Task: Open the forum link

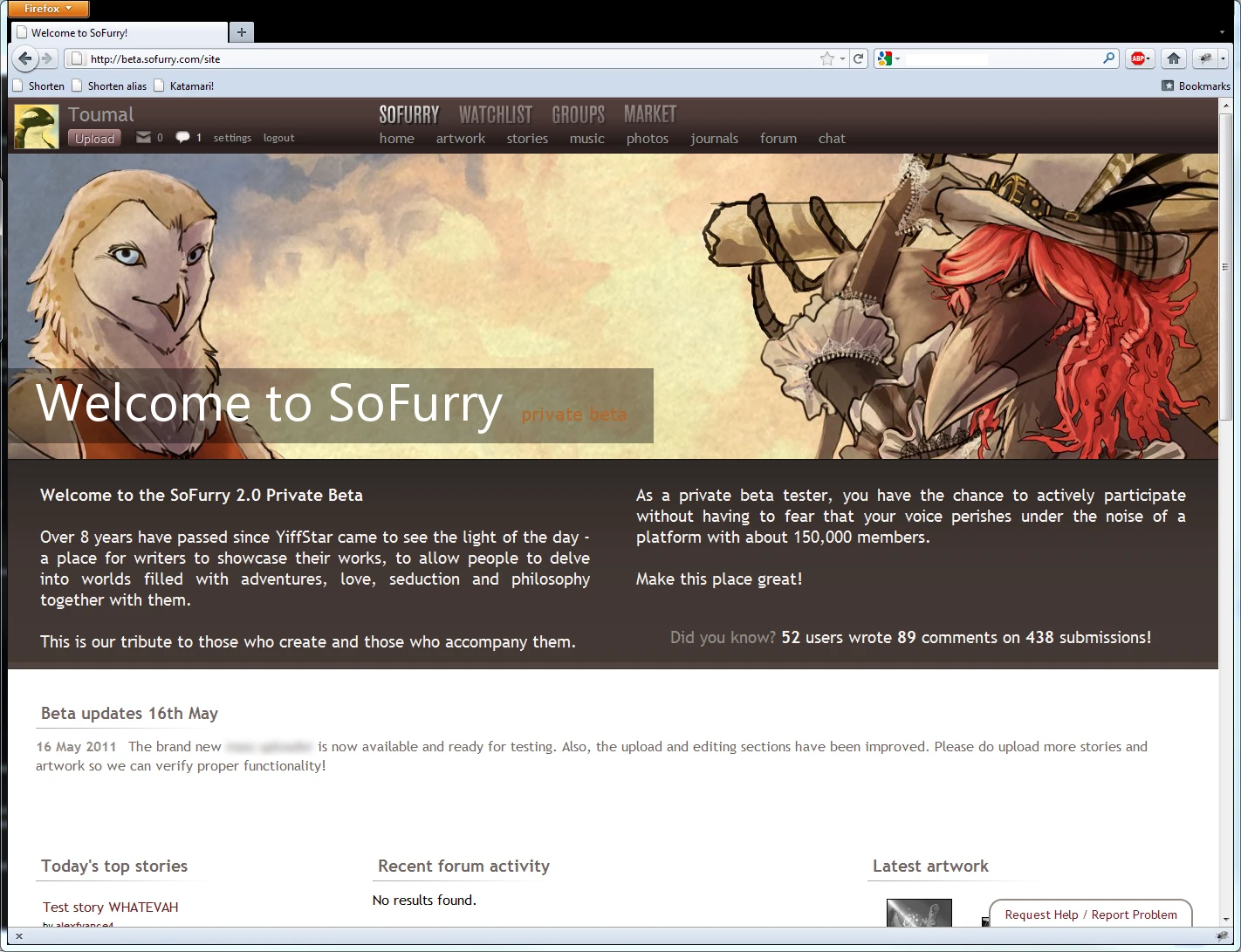Action: pyautogui.click(x=778, y=138)
